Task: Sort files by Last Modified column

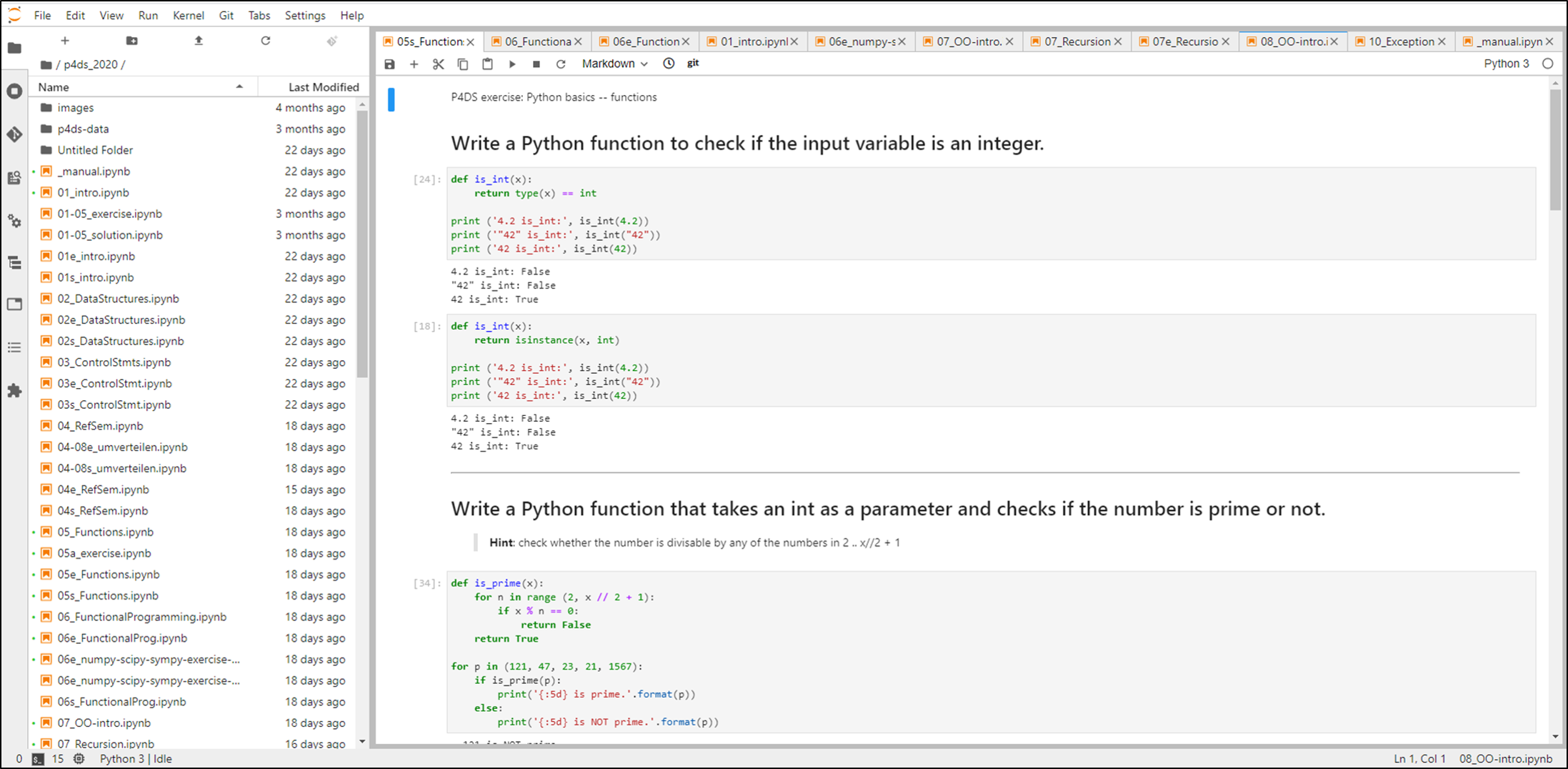Action: click(323, 86)
